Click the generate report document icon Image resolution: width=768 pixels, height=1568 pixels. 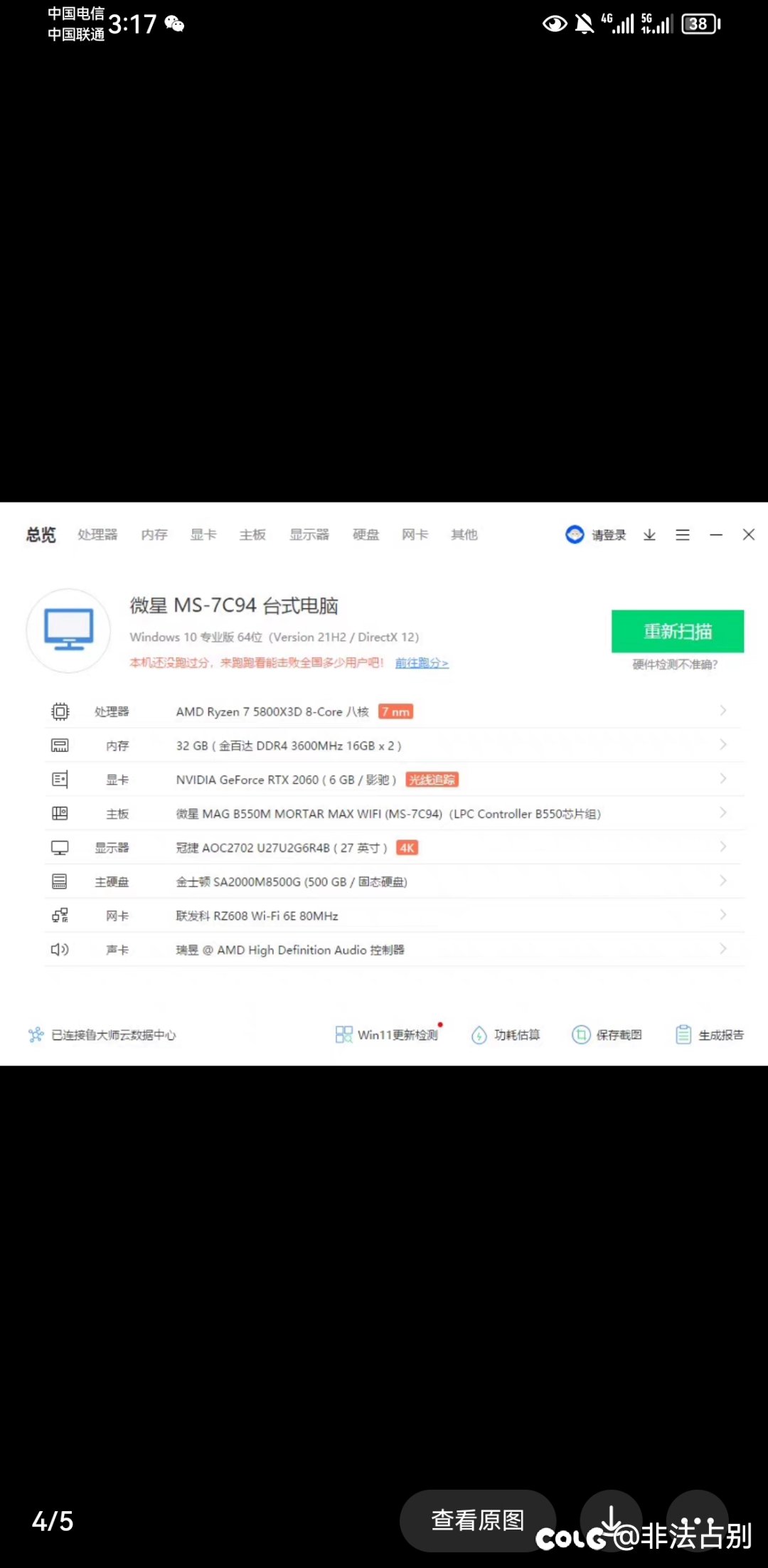(683, 1035)
